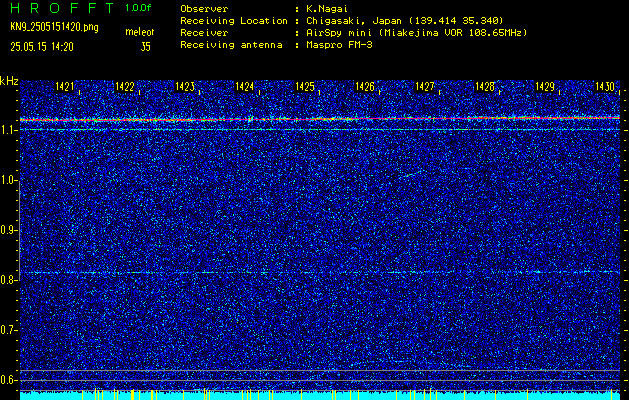Click the 0.9 kHz axis label

click(8, 230)
